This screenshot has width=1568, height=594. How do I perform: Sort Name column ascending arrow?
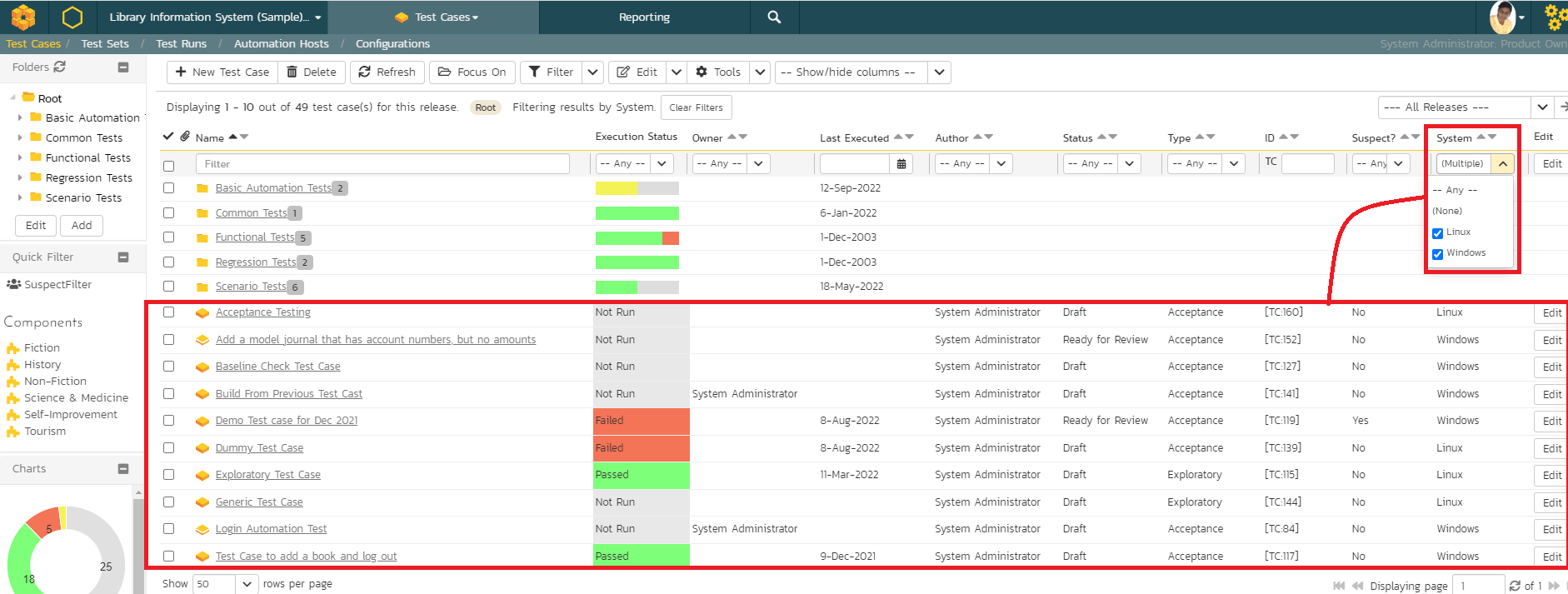point(233,137)
